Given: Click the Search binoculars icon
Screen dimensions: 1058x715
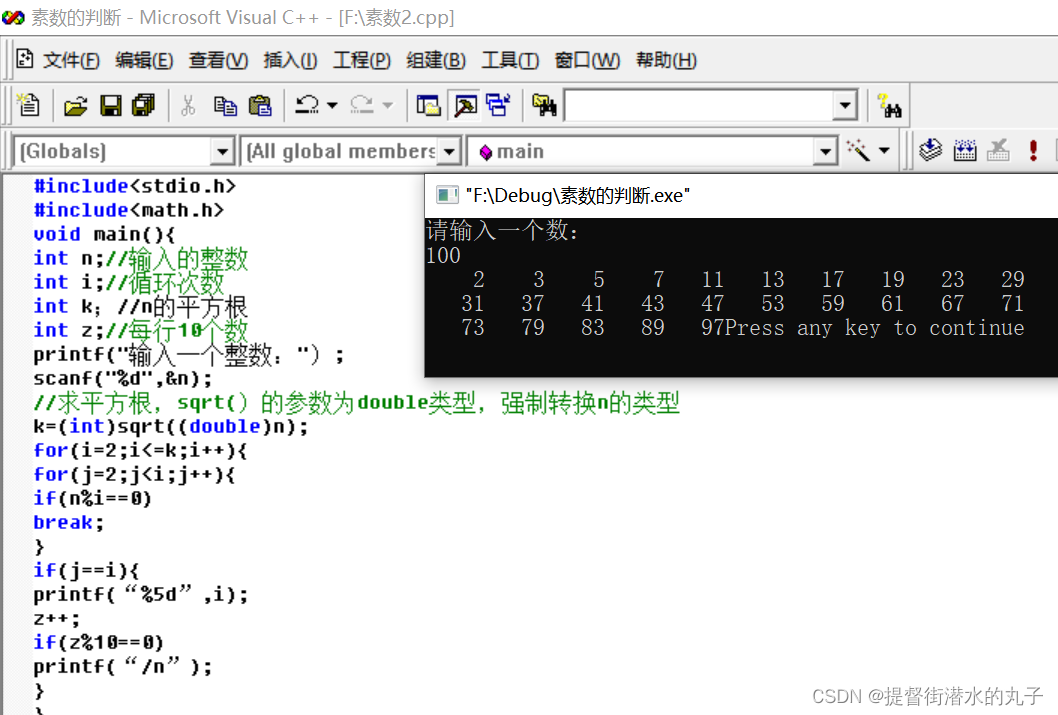Looking at the screenshot, I should [890, 105].
